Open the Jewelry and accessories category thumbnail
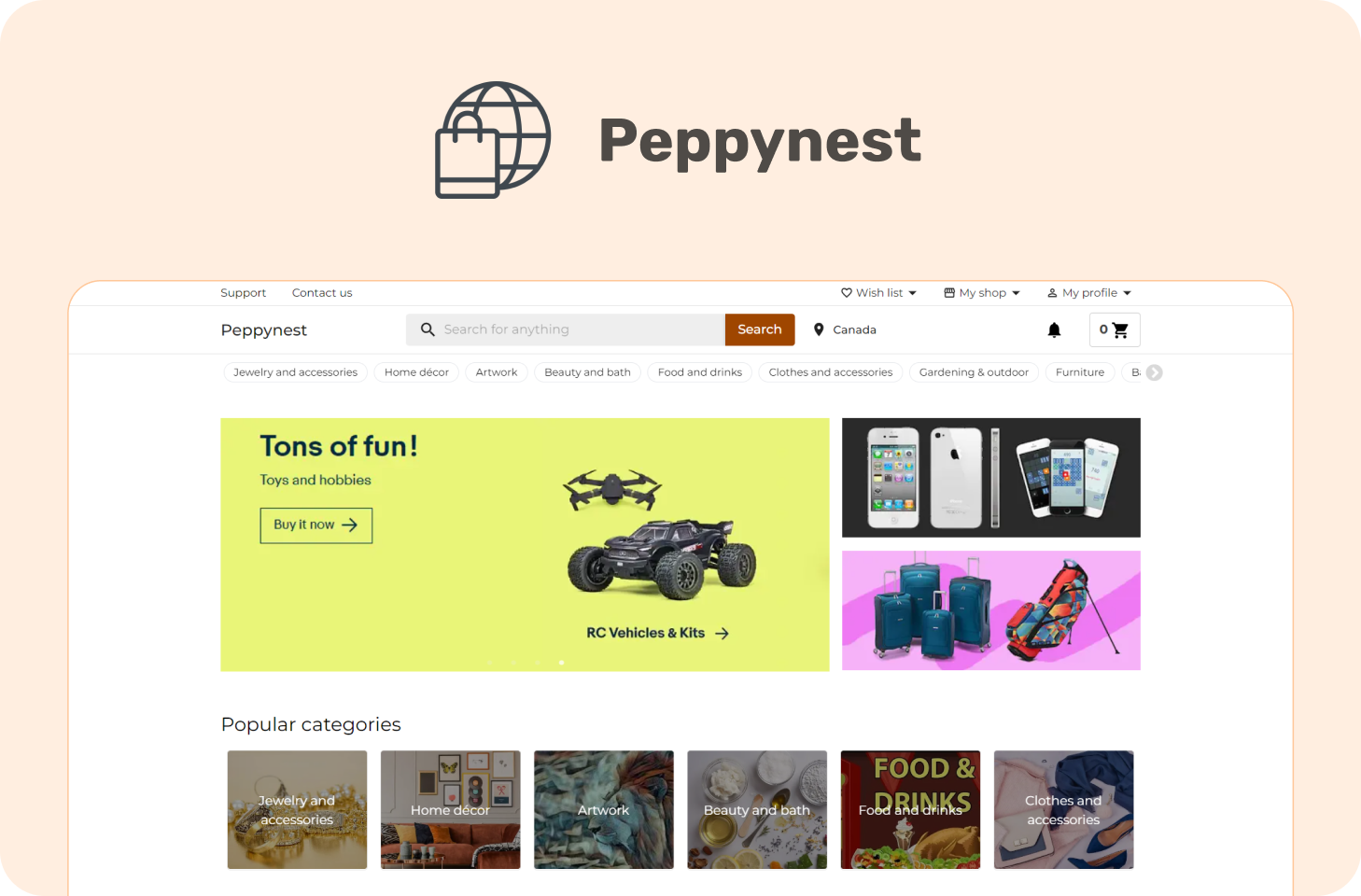The image size is (1361, 896). 297,810
